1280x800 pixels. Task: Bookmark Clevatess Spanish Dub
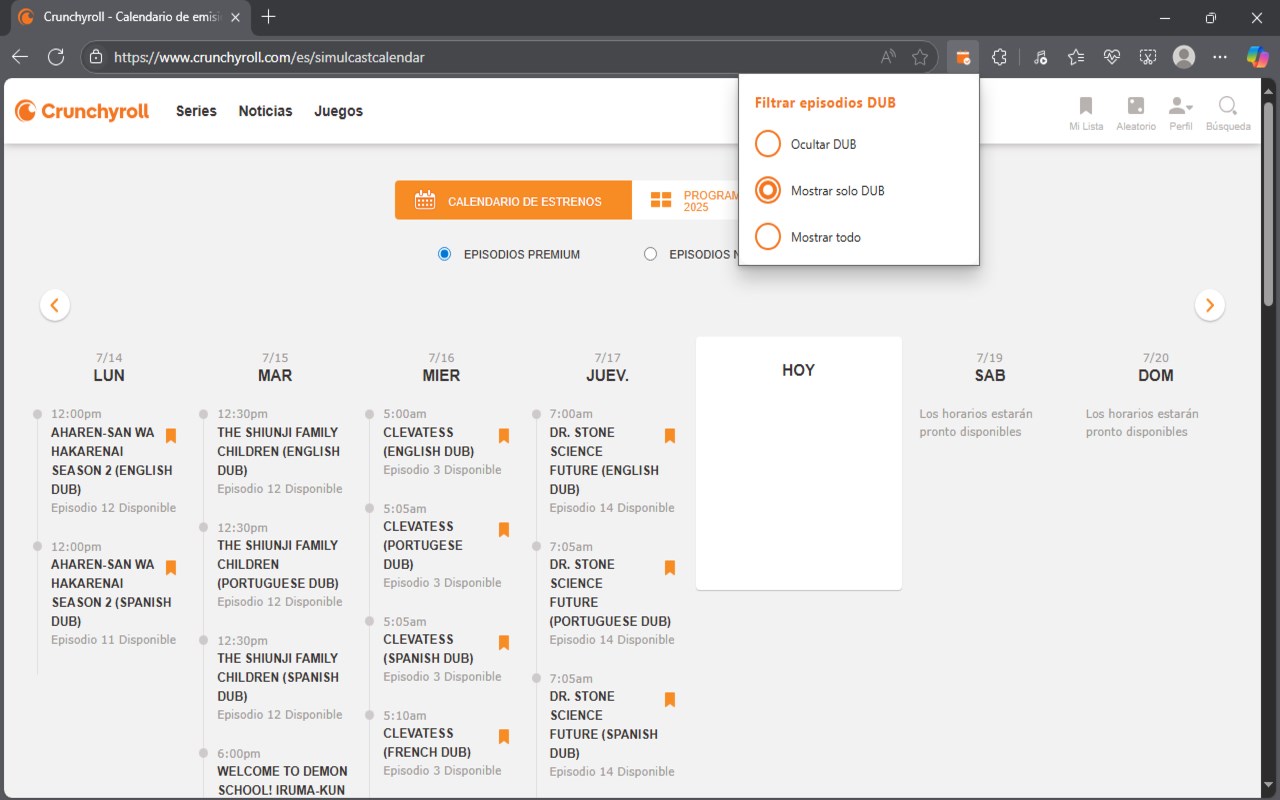coord(504,643)
